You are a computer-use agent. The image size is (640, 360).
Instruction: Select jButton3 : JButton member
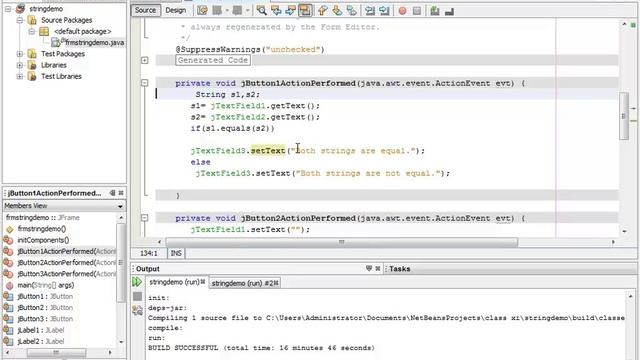pos(45,319)
